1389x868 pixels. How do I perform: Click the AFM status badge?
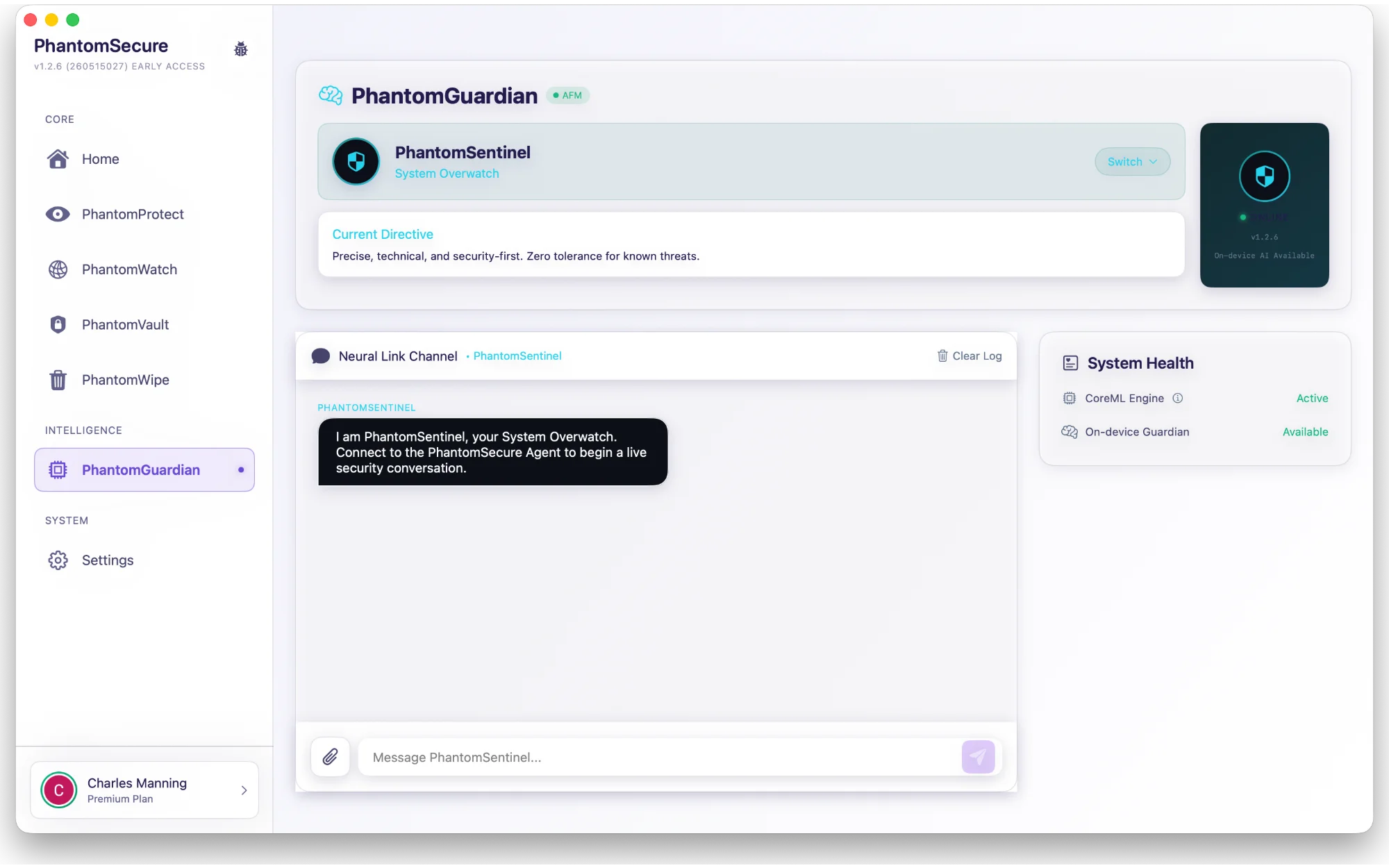568,95
